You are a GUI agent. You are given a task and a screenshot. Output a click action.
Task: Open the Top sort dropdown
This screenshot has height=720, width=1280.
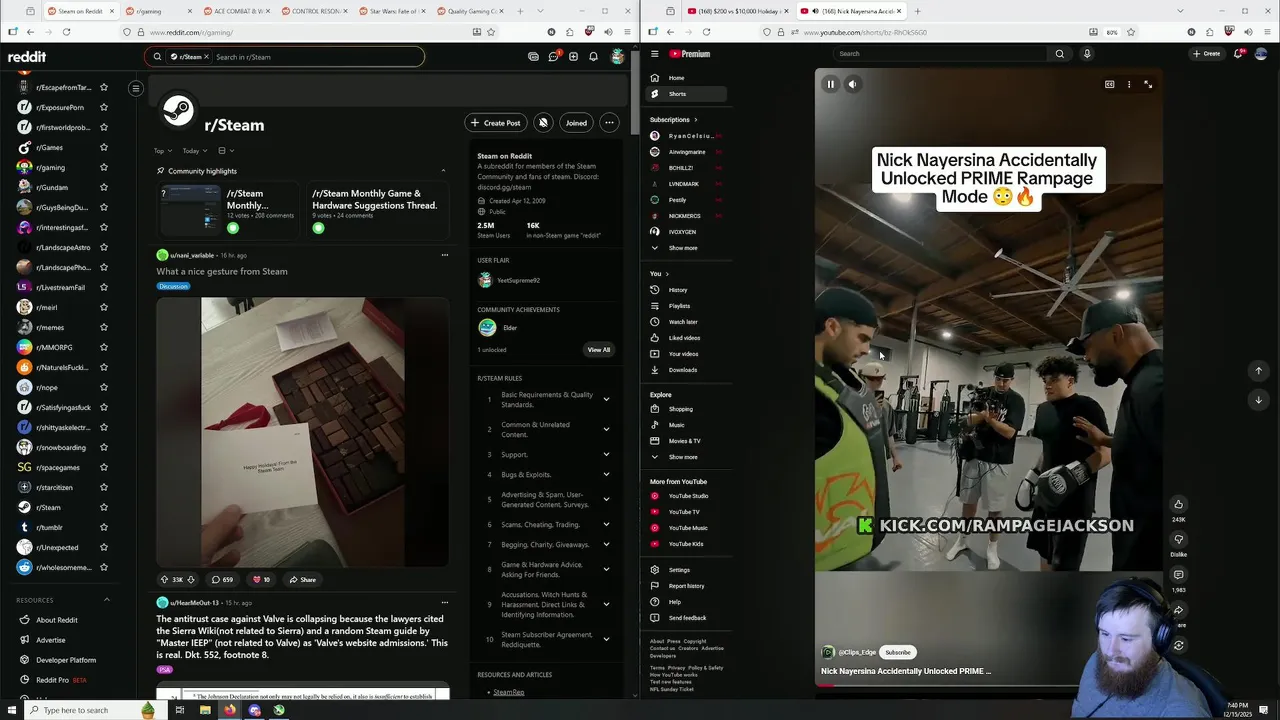[x=163, y=151]
